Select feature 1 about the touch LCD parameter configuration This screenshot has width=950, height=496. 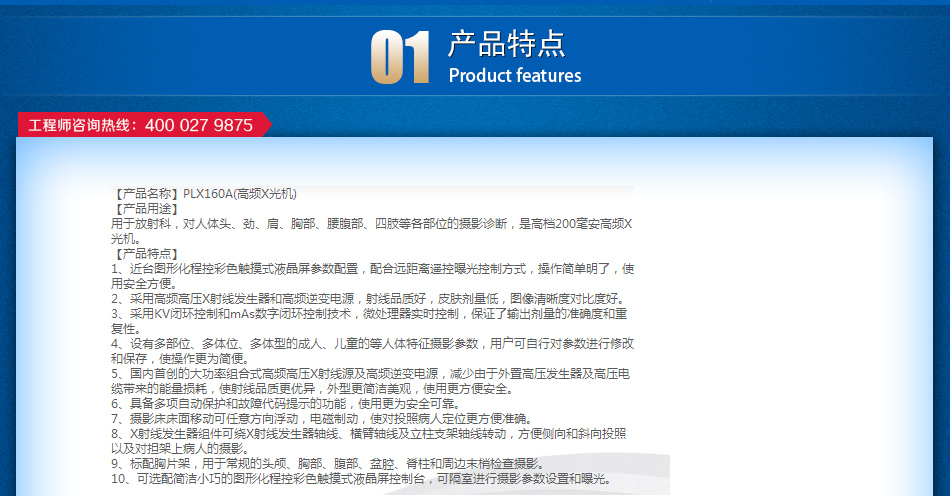click(372, 269)
